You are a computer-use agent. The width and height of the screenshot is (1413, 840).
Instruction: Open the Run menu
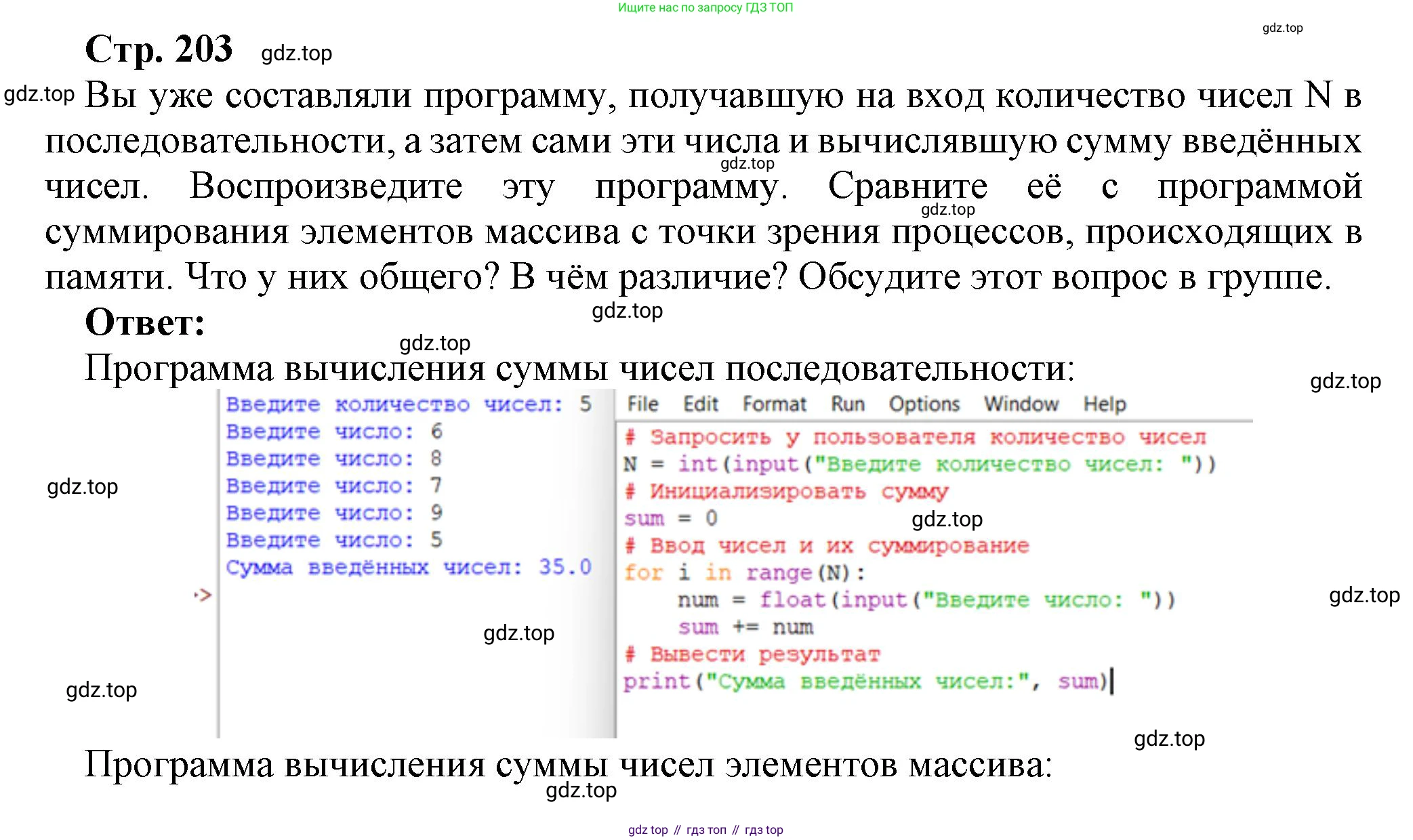coord(848,404)
